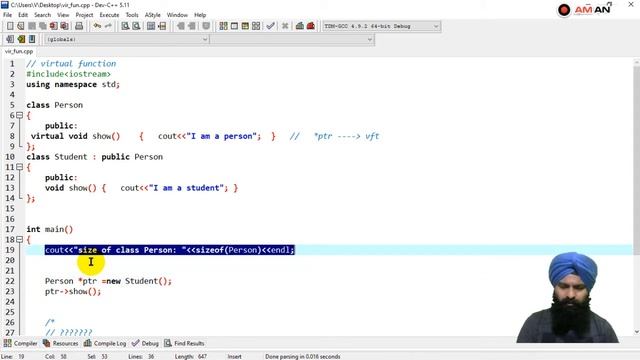This screenshot has height=360, width=640.
Task: Switch to the Debug bottom tab
Action: (145, 343)
